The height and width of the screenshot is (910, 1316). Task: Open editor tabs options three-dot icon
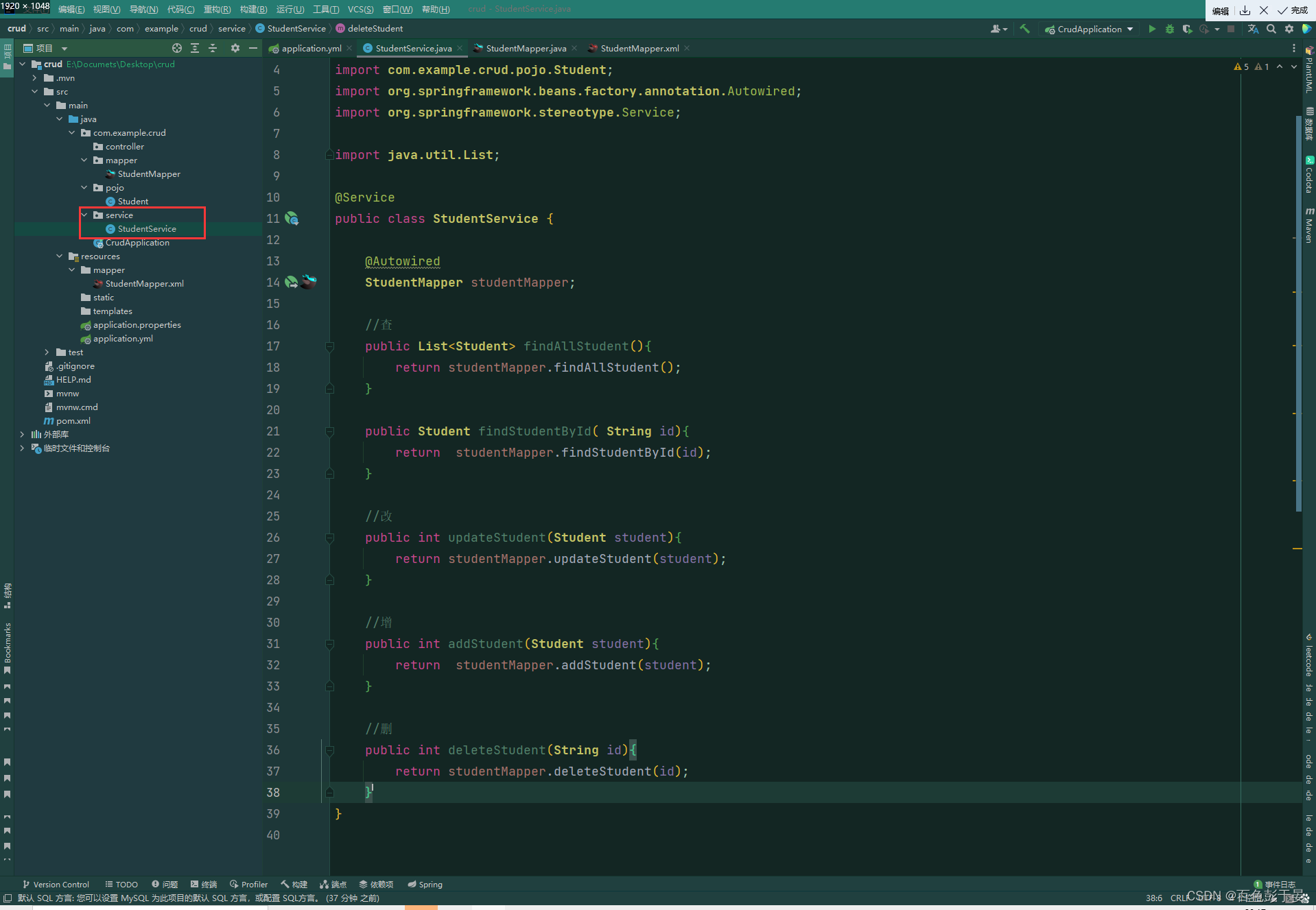pyautogui.click(x=1294, y=48)
